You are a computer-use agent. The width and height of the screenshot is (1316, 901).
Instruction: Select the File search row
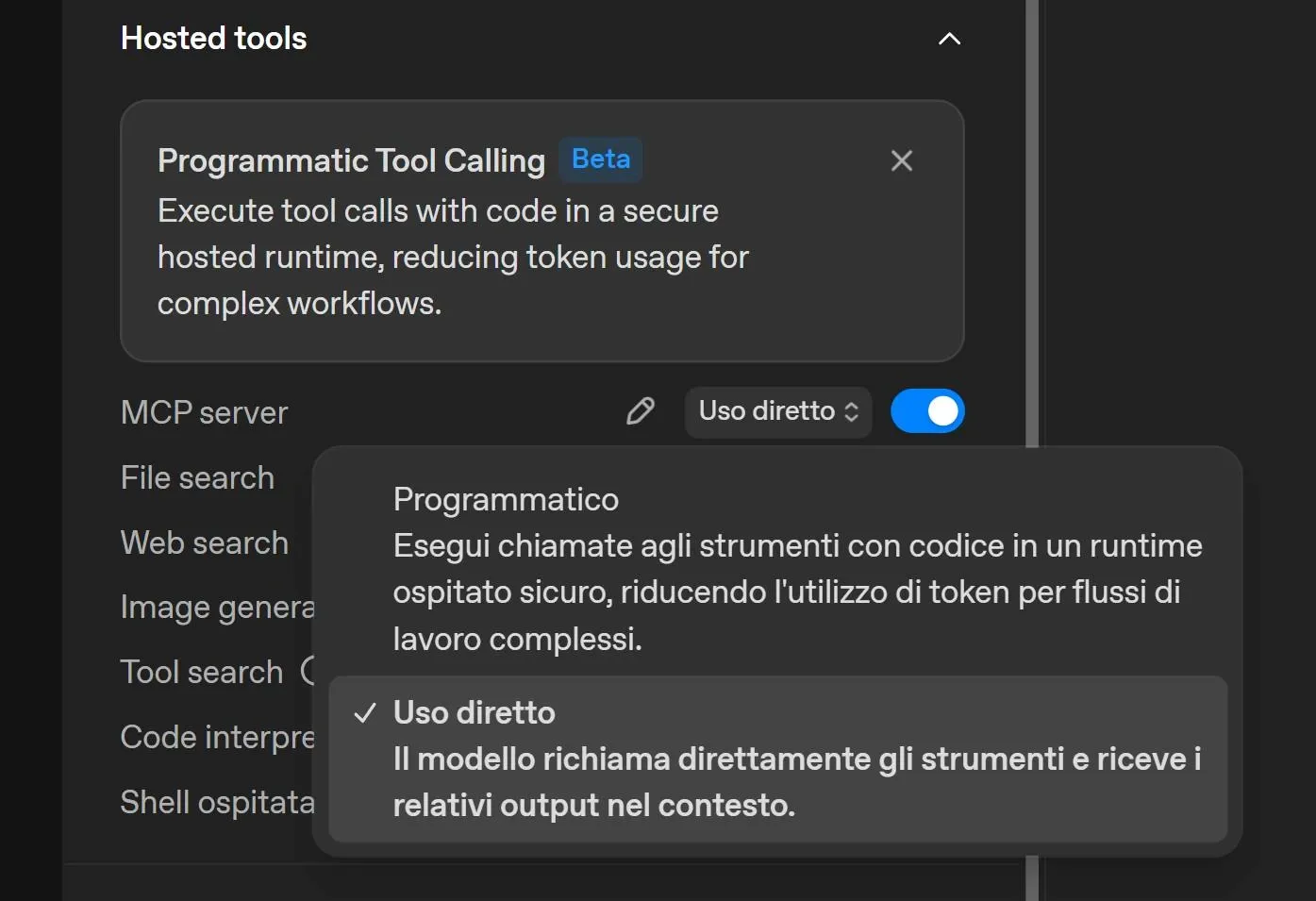click(x=198, y=477)
